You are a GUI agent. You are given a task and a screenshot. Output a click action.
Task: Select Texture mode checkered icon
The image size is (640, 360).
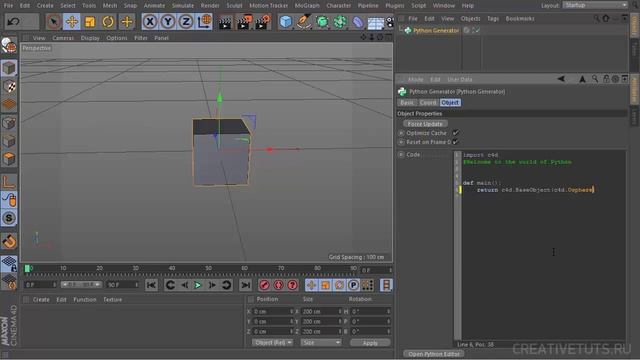9,87
